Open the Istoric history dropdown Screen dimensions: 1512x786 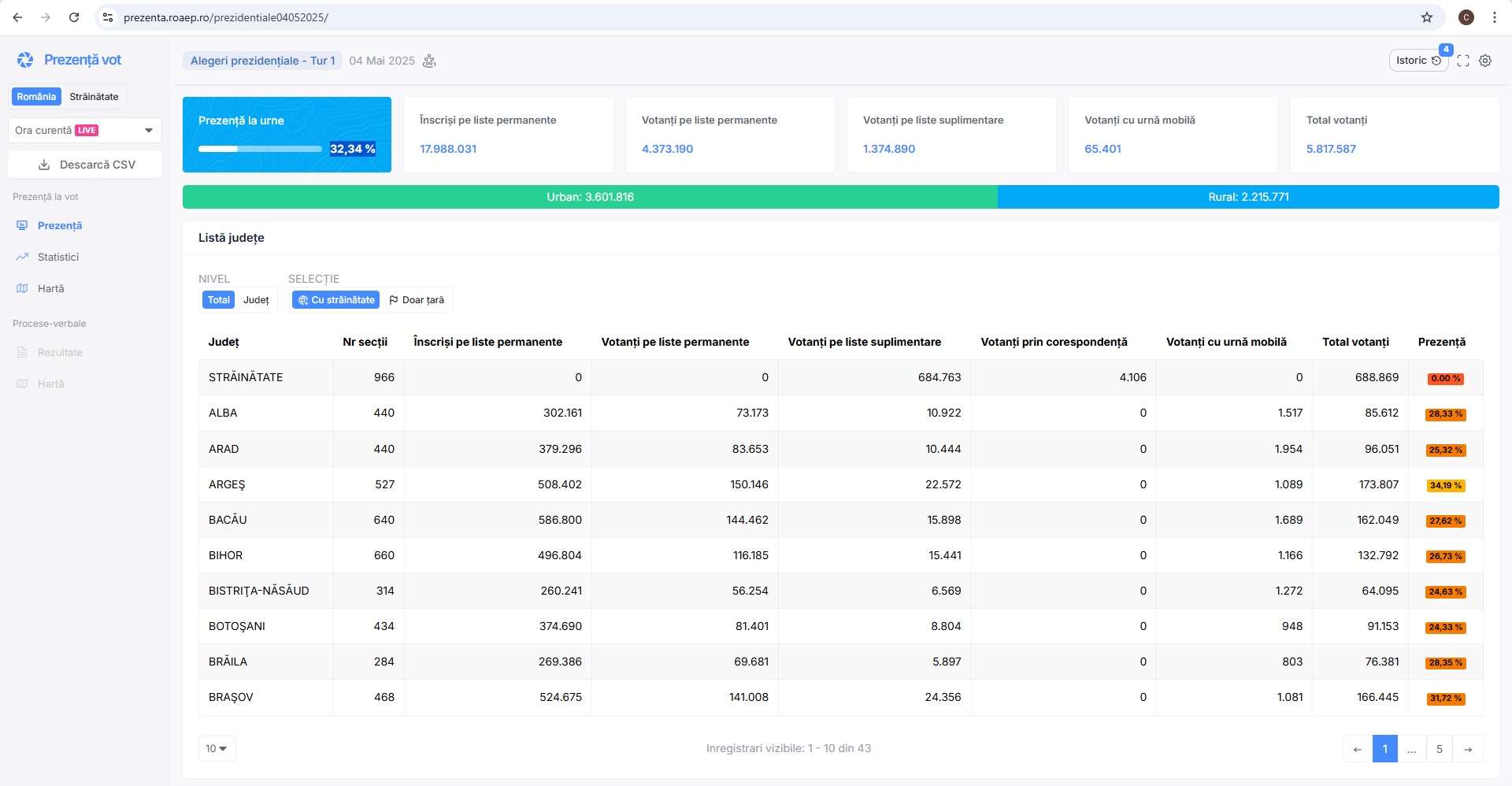[x=1417, y=61]
